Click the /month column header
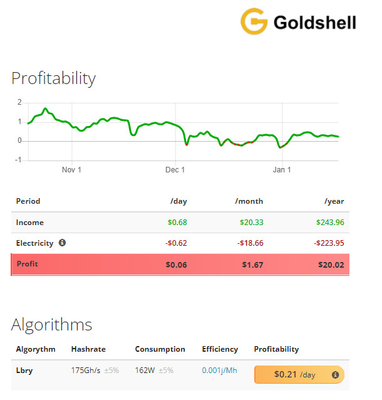Image resolution: width=382 pixels, height=400 pixels. tap(249, 201)
